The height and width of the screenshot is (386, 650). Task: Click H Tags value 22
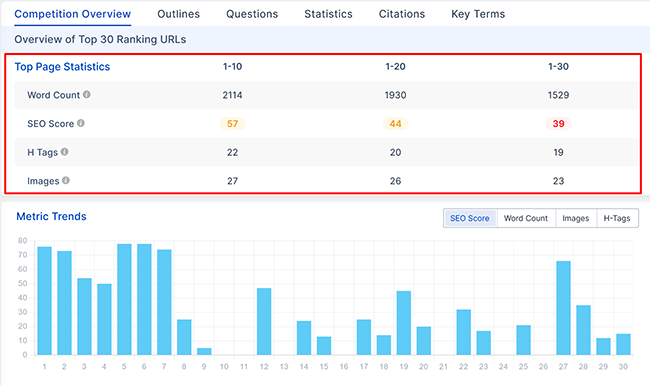click(232, 153)
